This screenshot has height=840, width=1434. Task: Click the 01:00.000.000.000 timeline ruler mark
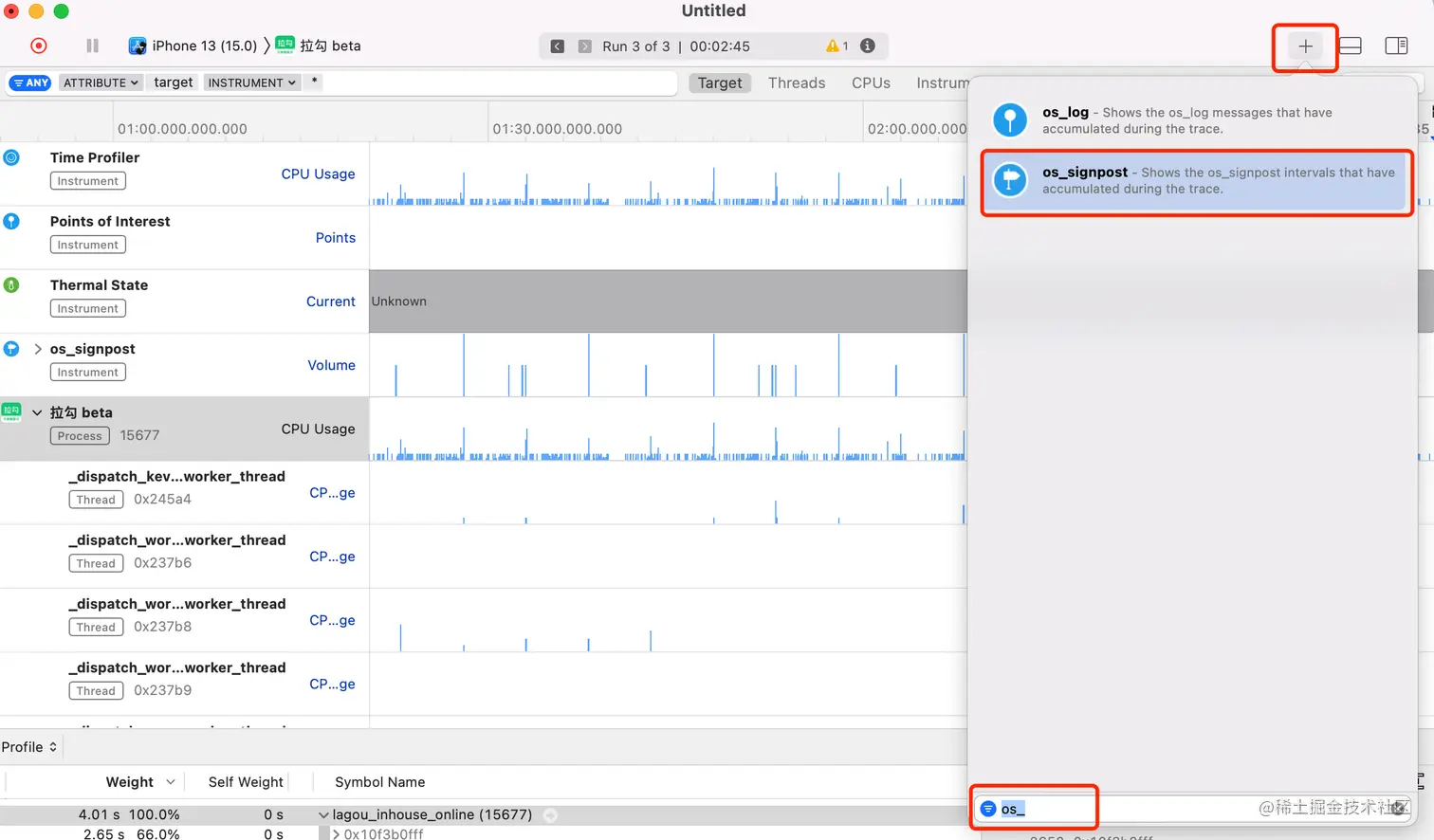click(x=182, y=129)
